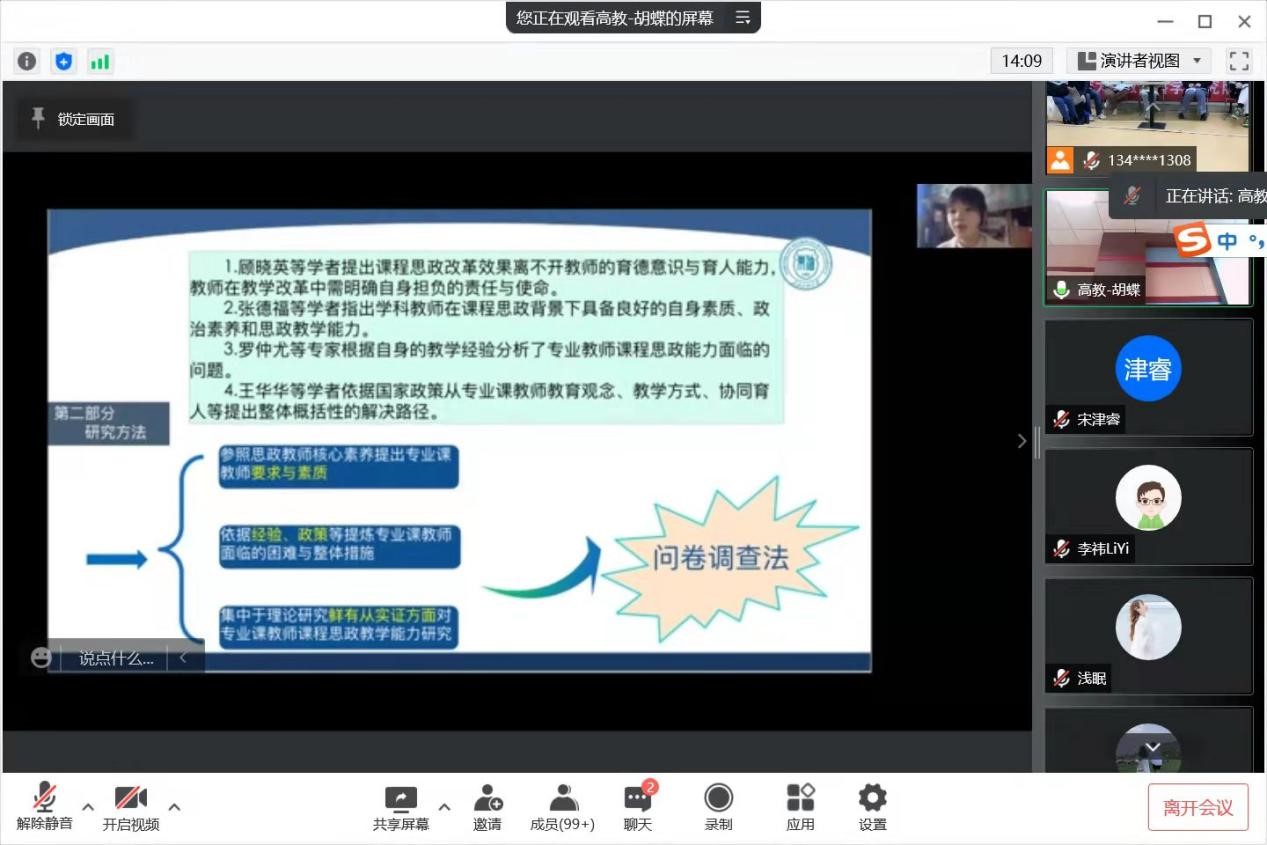Expand the audio options arrow beside microphone
The width and height of the screenshot is (1267, 845).
tap(88, 807)
